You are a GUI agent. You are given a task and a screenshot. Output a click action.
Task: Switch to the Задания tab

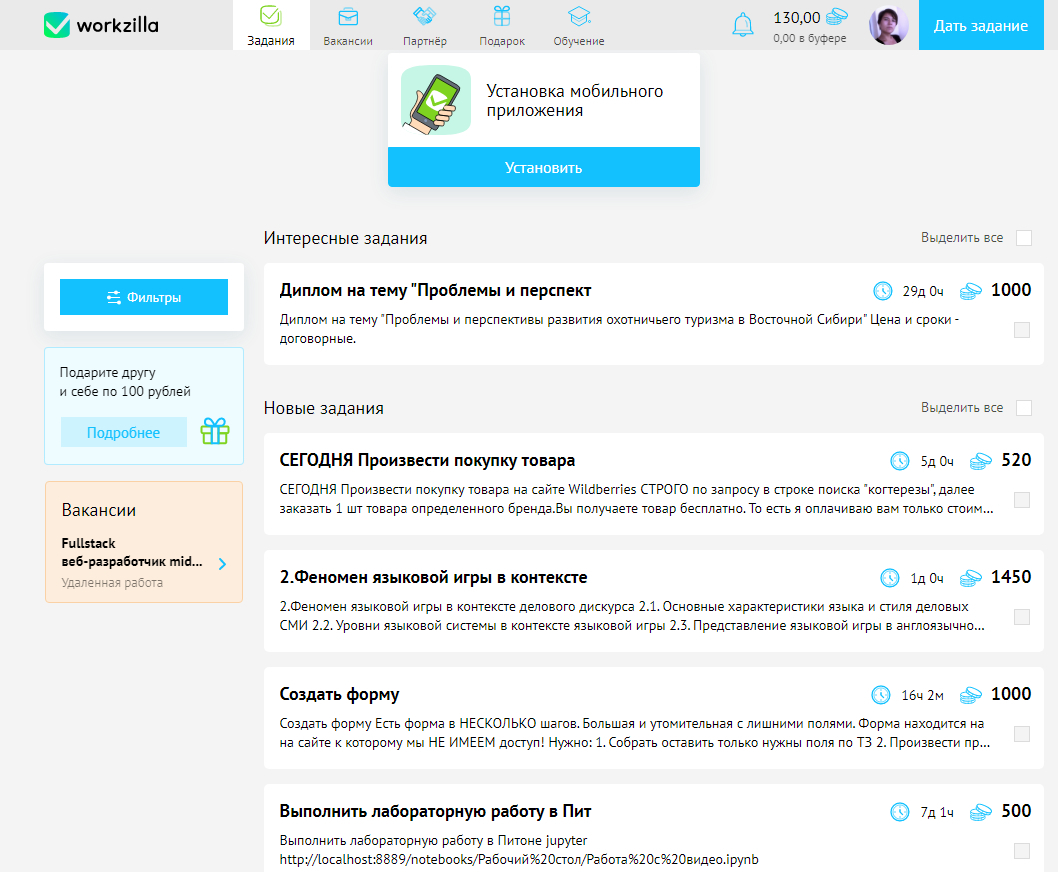271,25
